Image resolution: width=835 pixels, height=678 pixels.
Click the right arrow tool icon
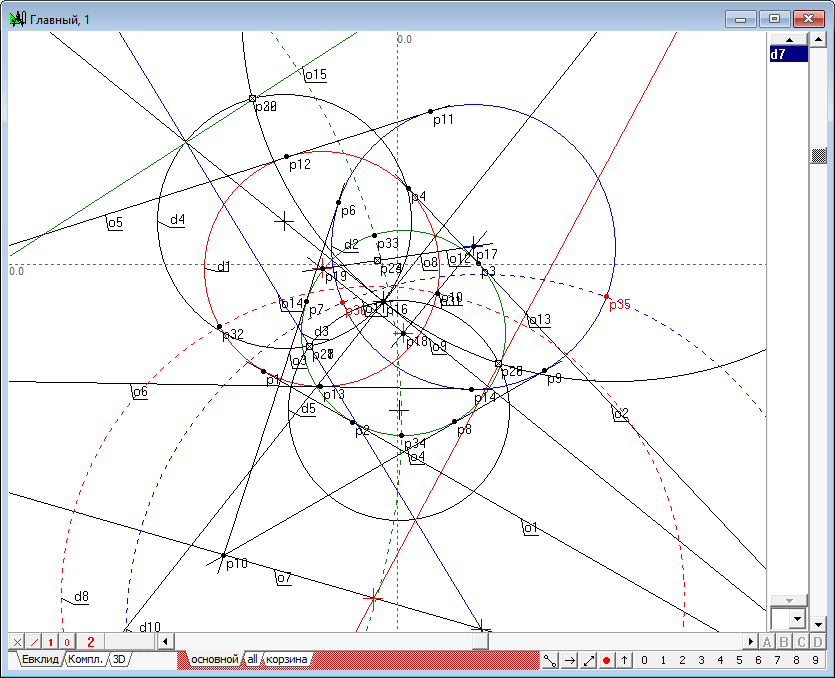569,660
